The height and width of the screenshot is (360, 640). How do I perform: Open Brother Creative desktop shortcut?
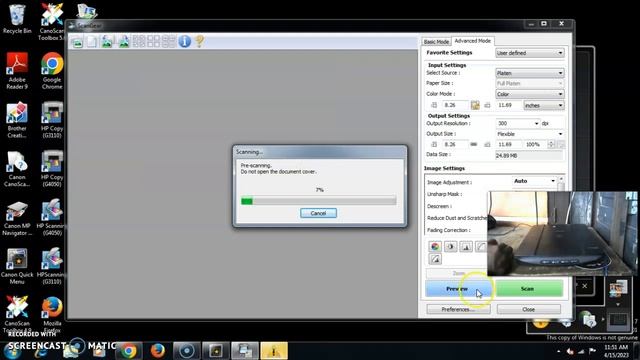pos(17,120)
